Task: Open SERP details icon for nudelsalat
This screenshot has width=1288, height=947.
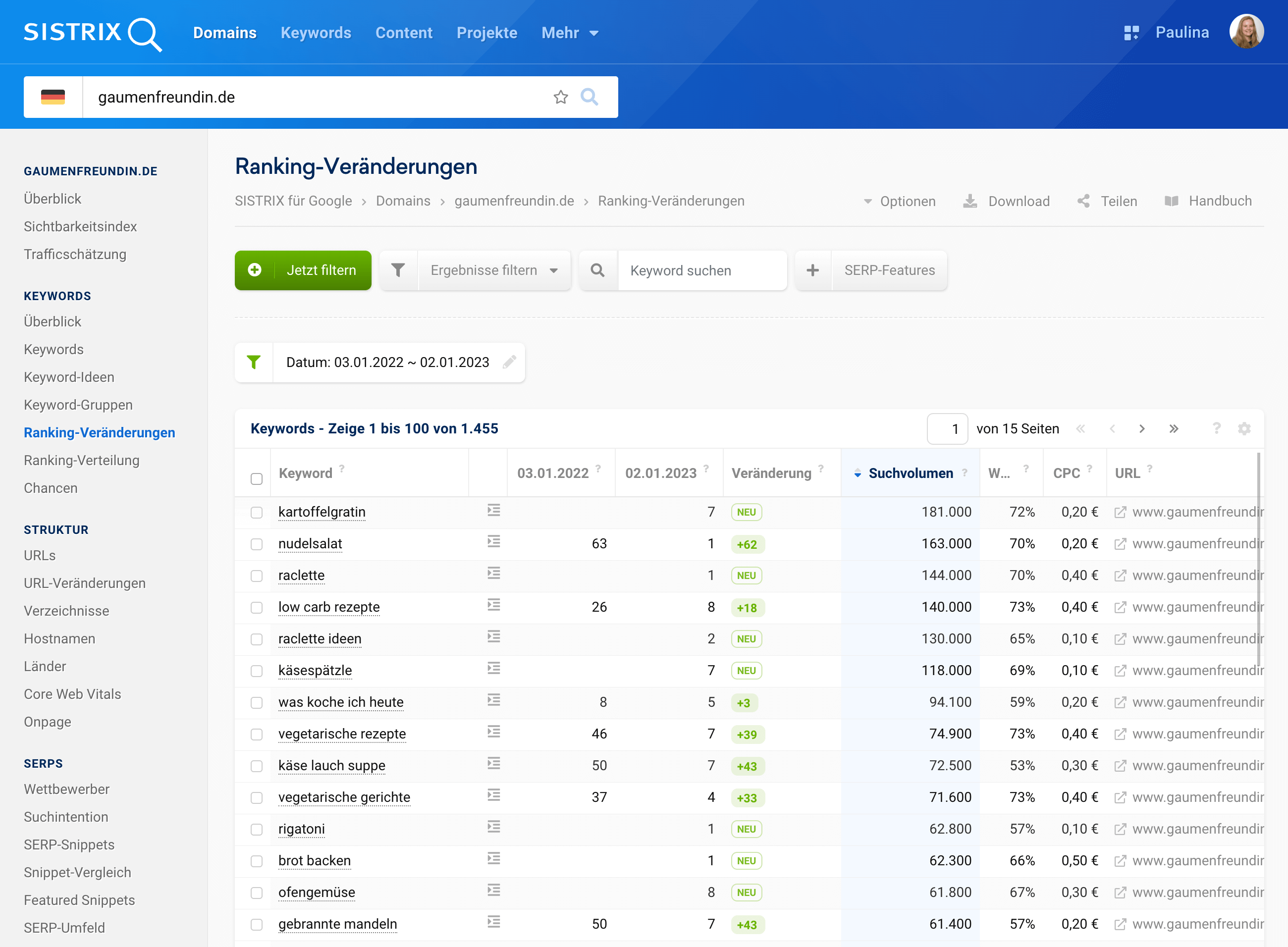Action: [493, 542]
